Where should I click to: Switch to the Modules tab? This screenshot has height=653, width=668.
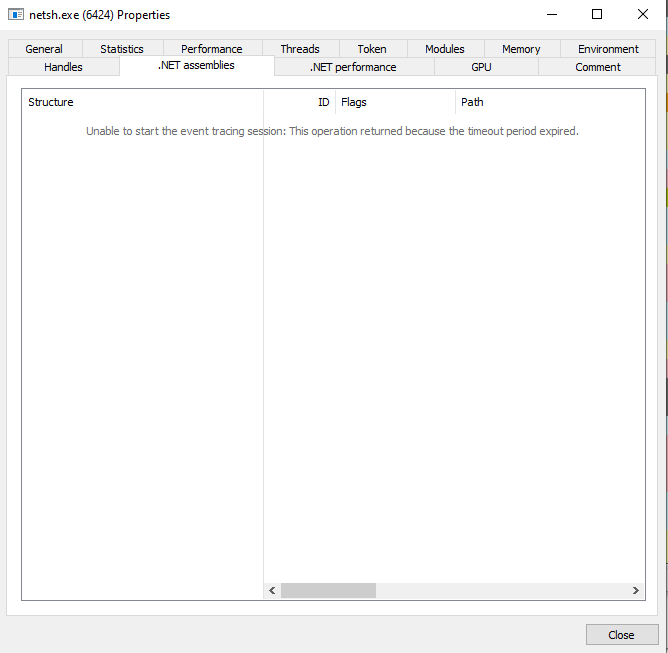(445, 49)
